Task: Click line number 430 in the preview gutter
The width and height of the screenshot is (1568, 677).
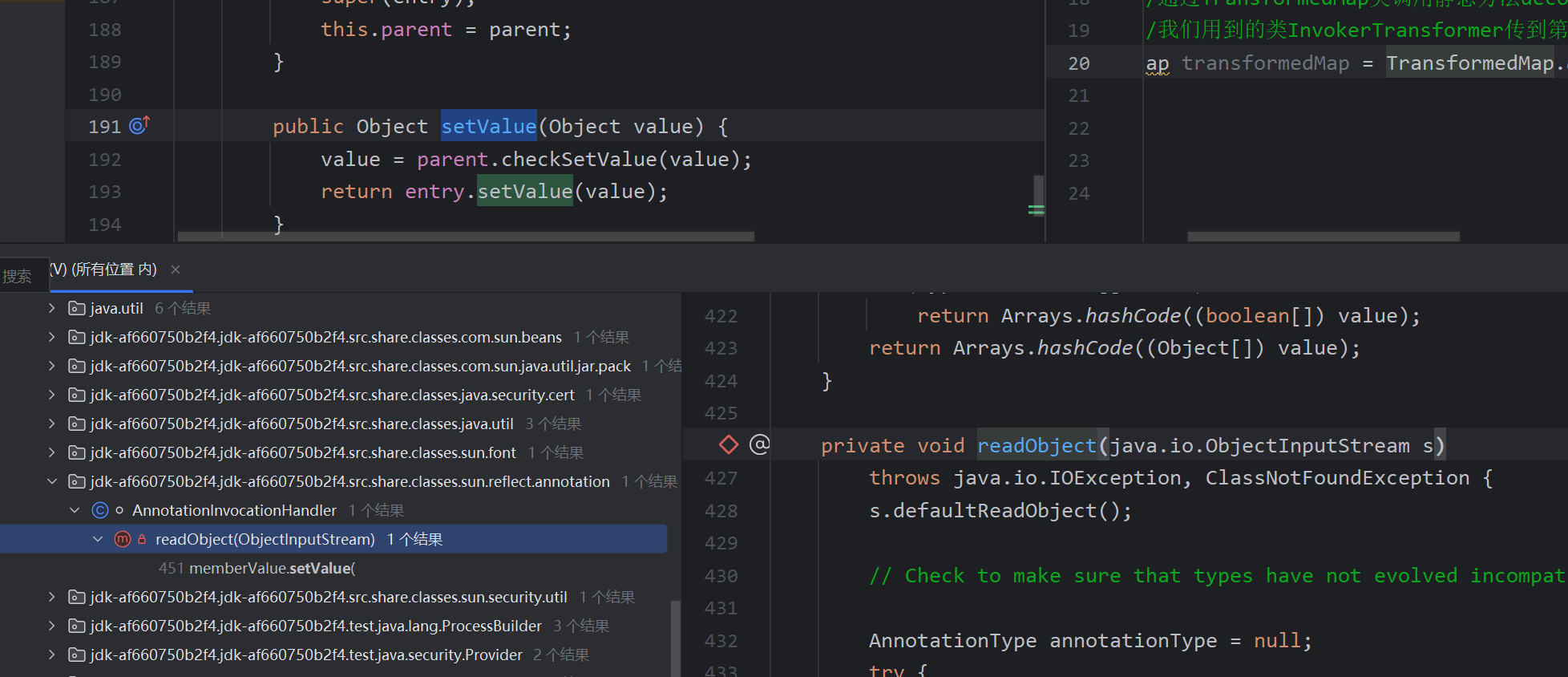Action: [721, 576]
